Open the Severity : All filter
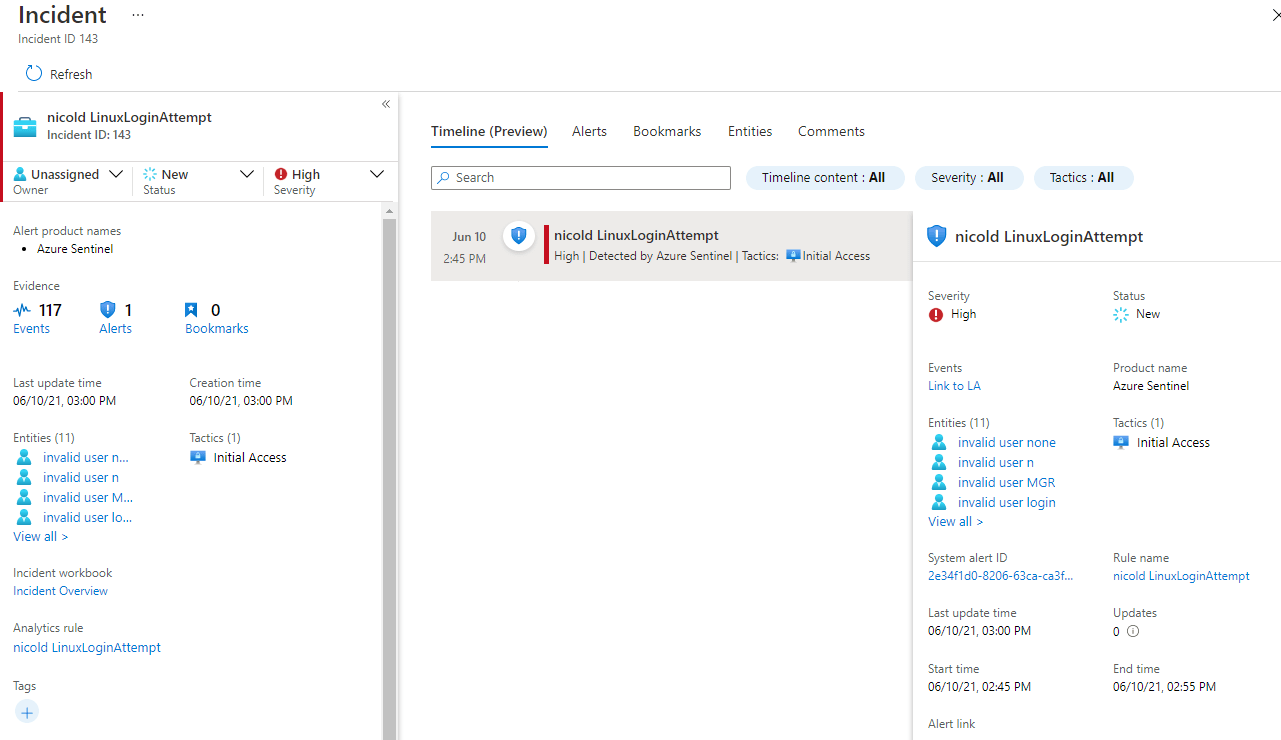1281x740 pixels. pos(969,177)
